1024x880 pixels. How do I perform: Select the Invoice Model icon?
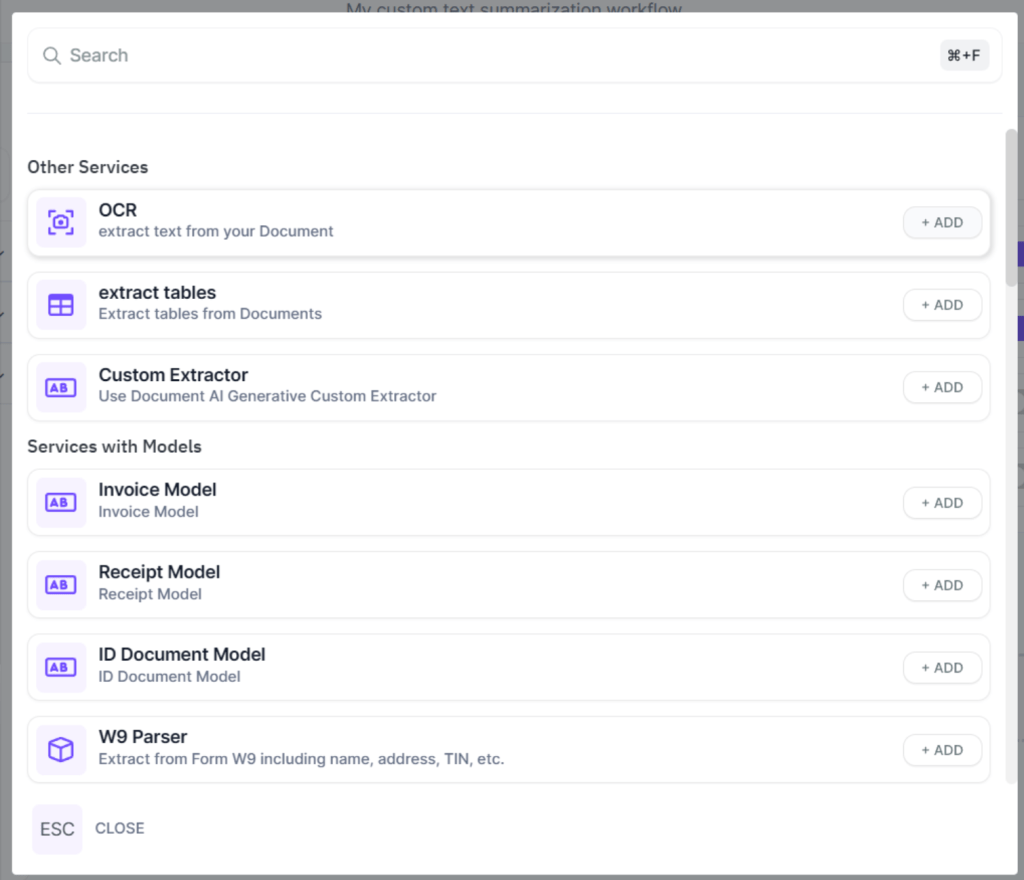60,502
